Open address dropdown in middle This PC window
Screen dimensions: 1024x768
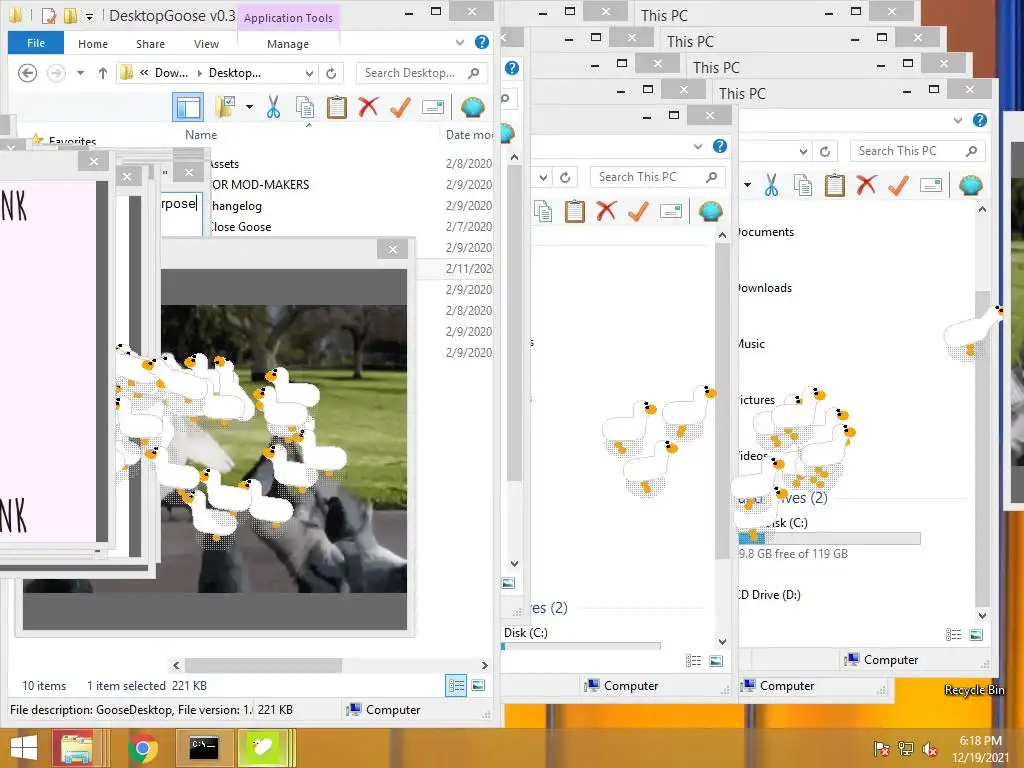(543, 178)
